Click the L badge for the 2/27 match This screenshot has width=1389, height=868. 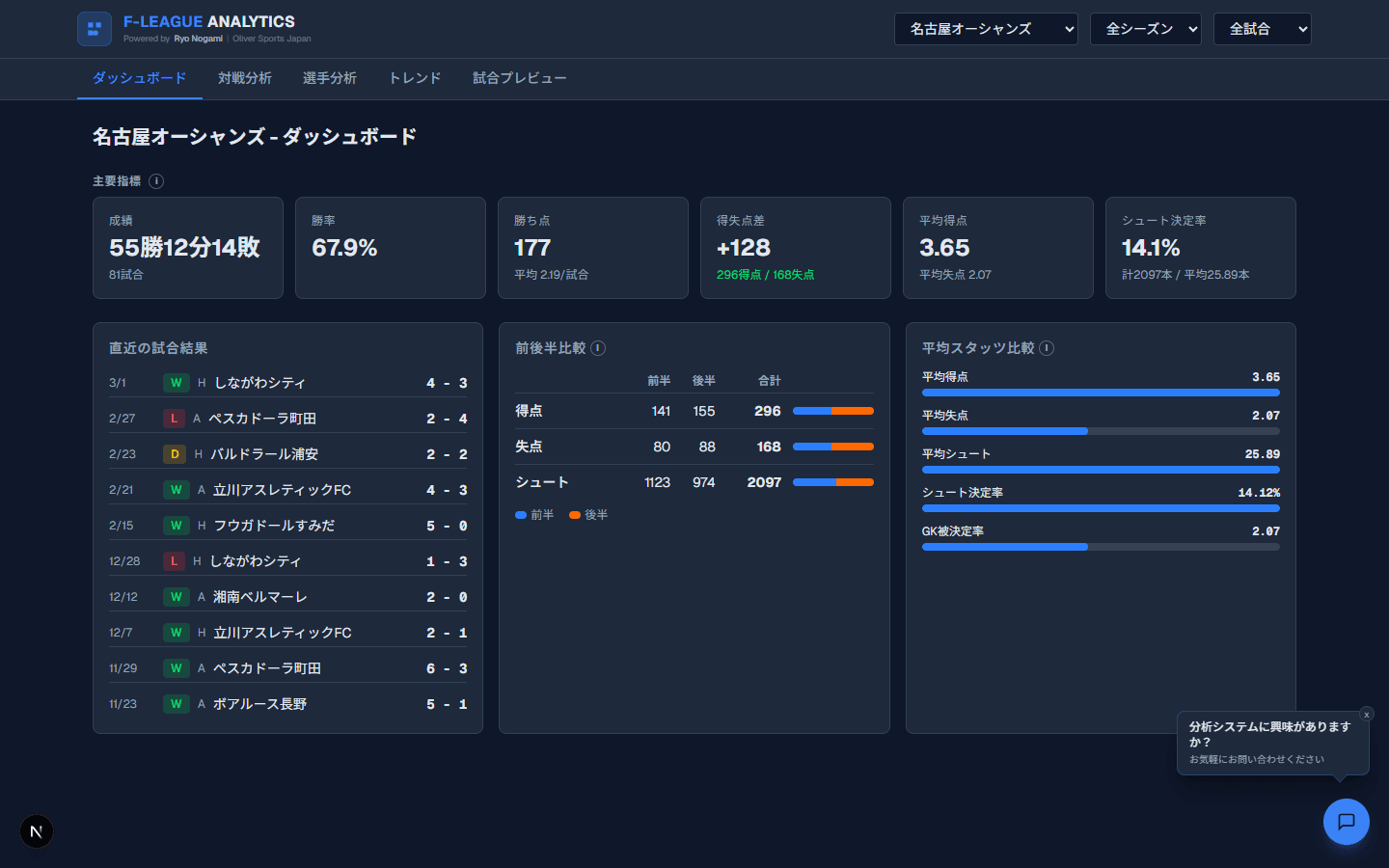tap(174, 419)
